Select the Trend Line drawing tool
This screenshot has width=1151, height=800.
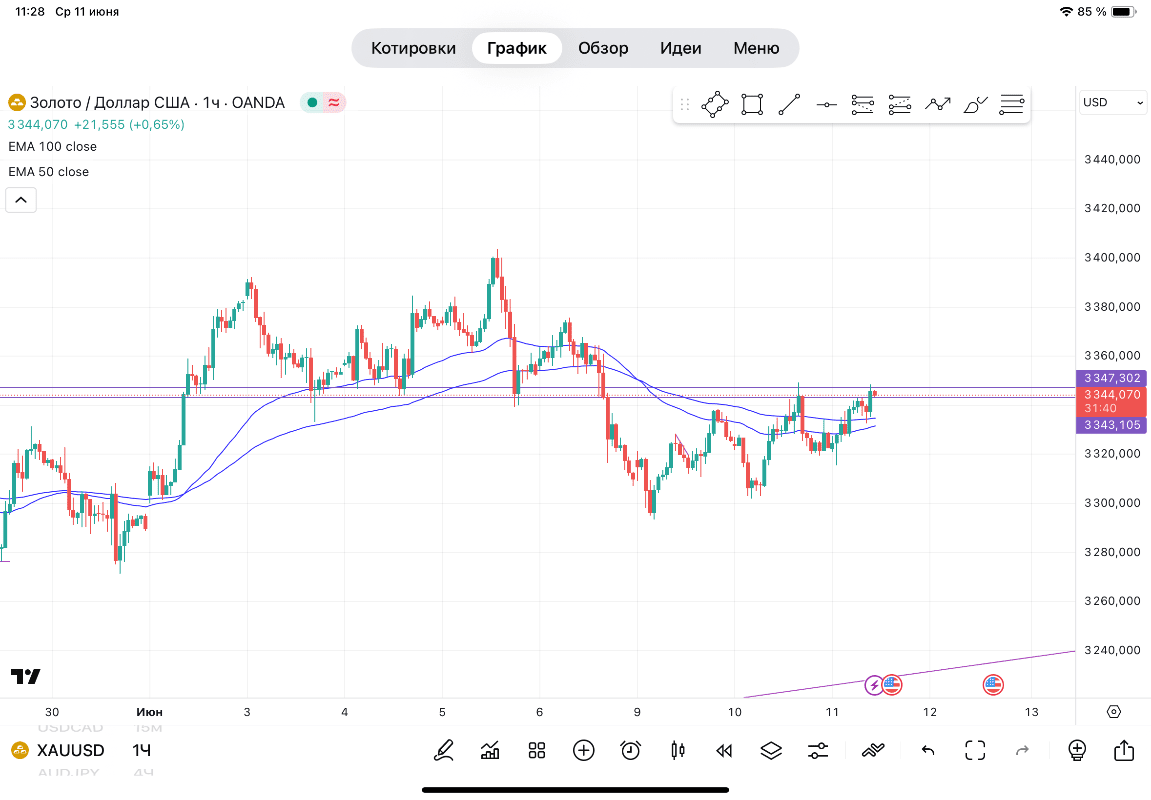[789, 104]
